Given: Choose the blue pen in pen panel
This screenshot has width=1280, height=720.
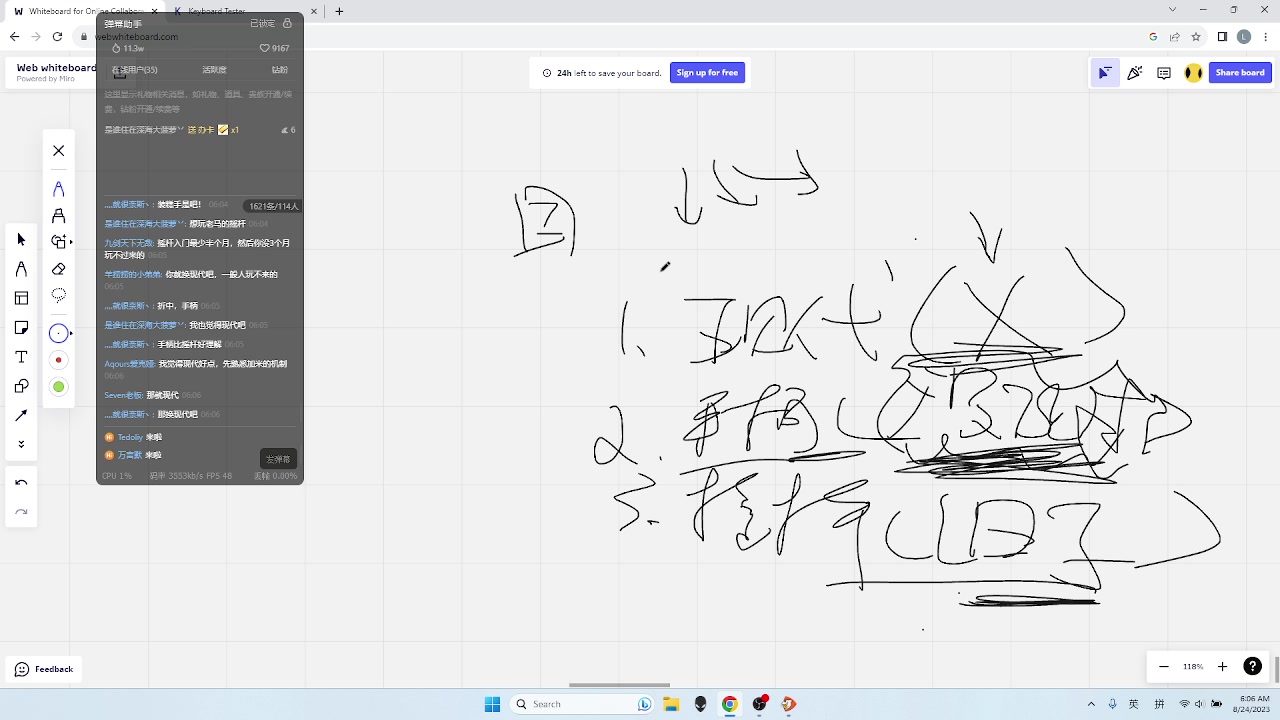Looking at the screenshot, I should click(x=59, y=189).
